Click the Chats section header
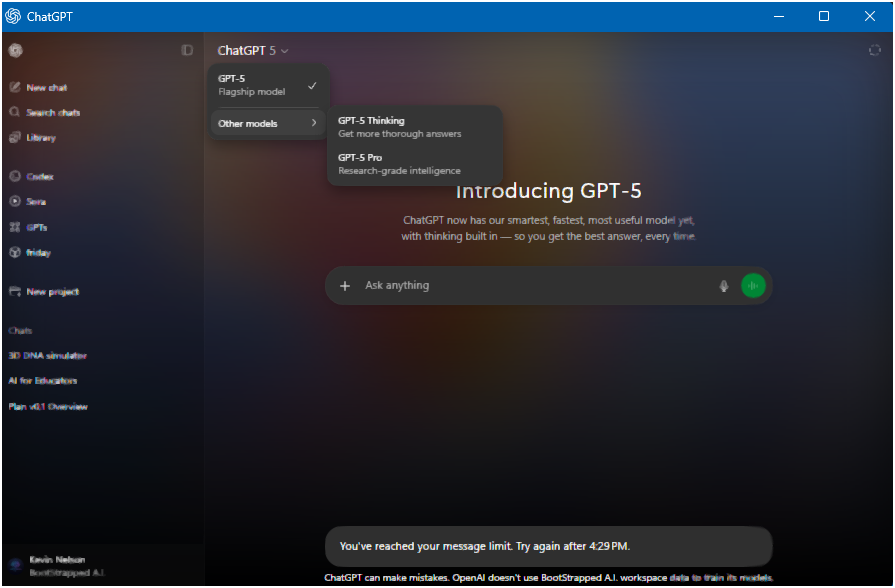Image resolution: width=895 pixels, height=588 pixels. (20, 331)
